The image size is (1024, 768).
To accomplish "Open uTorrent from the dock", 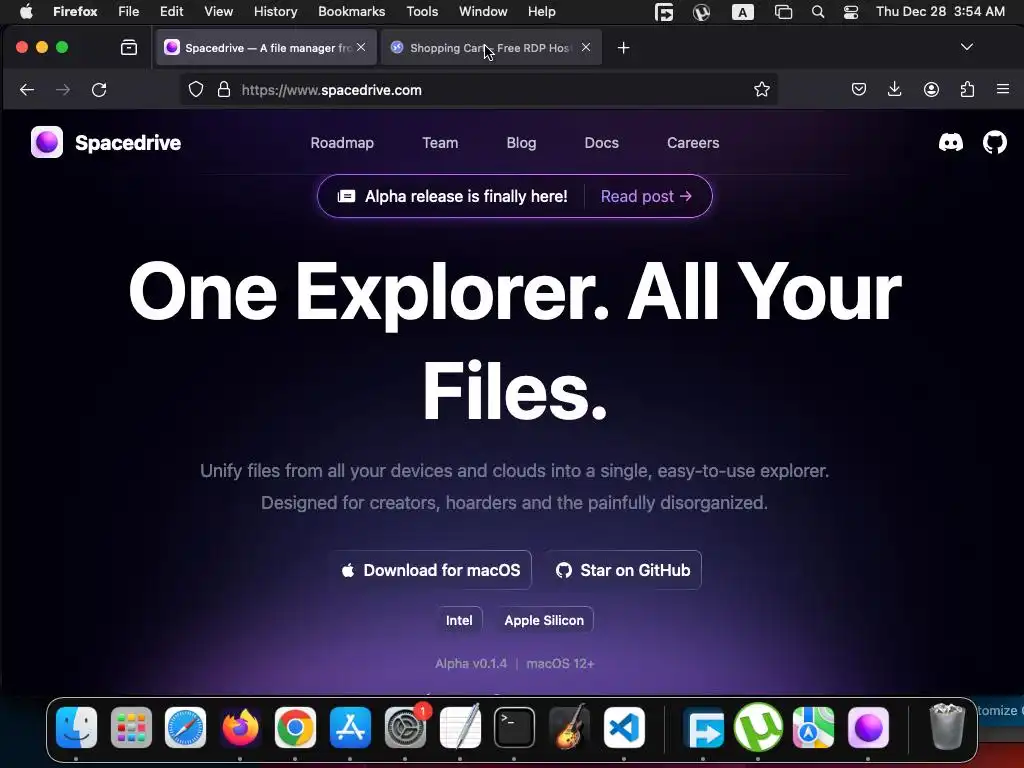I will [x=758, y=728].
